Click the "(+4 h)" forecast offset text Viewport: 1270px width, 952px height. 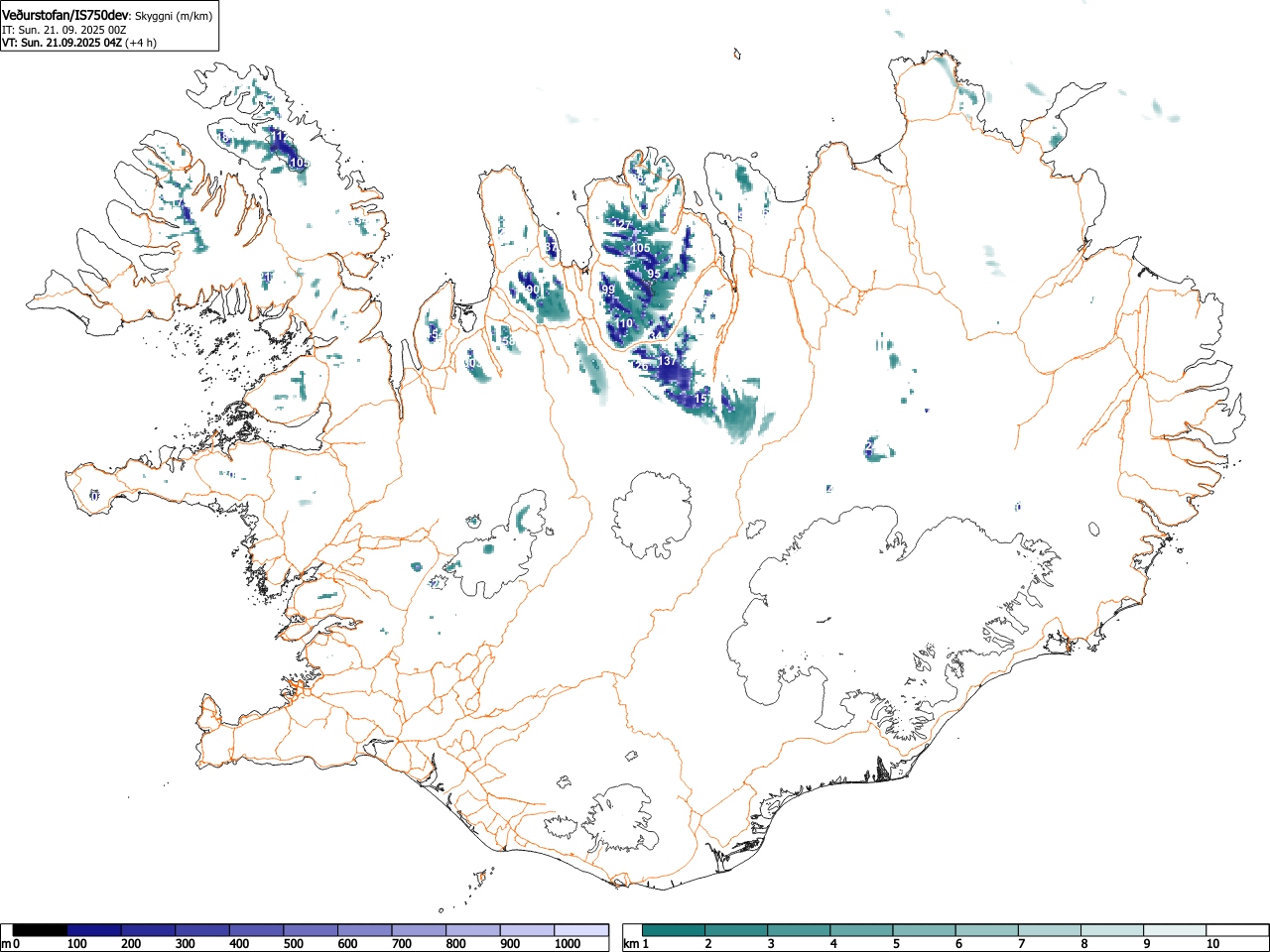tap(140, 43)
